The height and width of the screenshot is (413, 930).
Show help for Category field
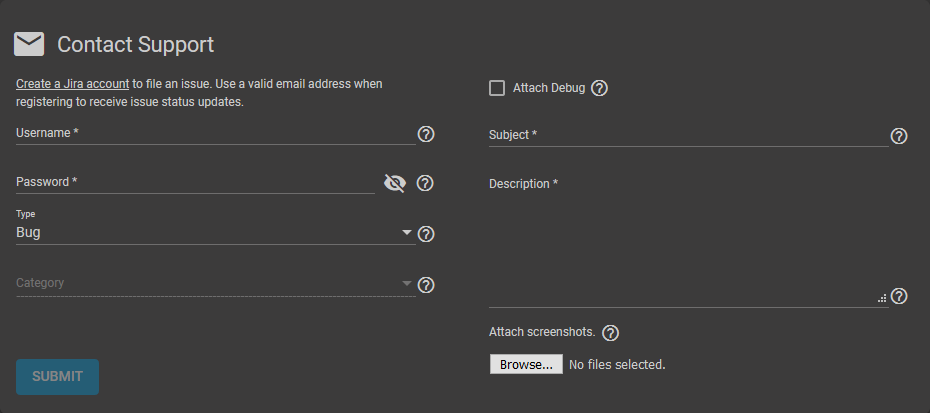click(426, 285)
